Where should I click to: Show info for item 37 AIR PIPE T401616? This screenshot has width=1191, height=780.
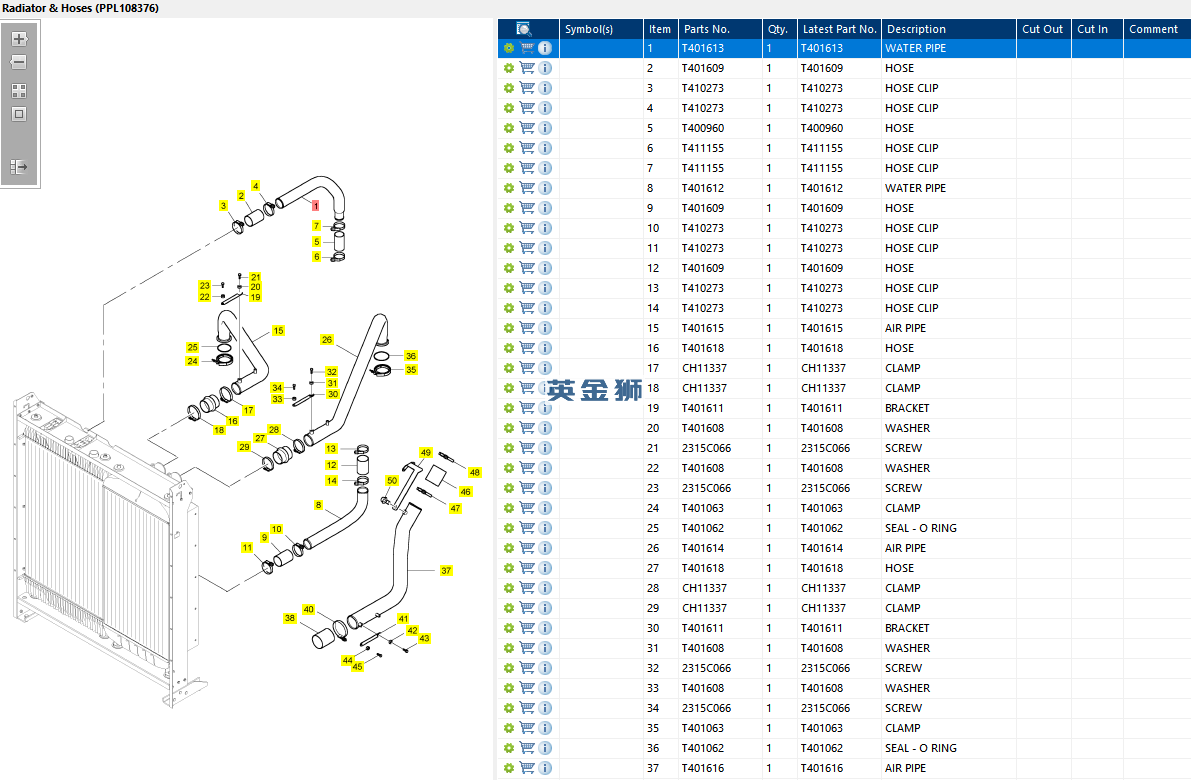pos(545,769)
